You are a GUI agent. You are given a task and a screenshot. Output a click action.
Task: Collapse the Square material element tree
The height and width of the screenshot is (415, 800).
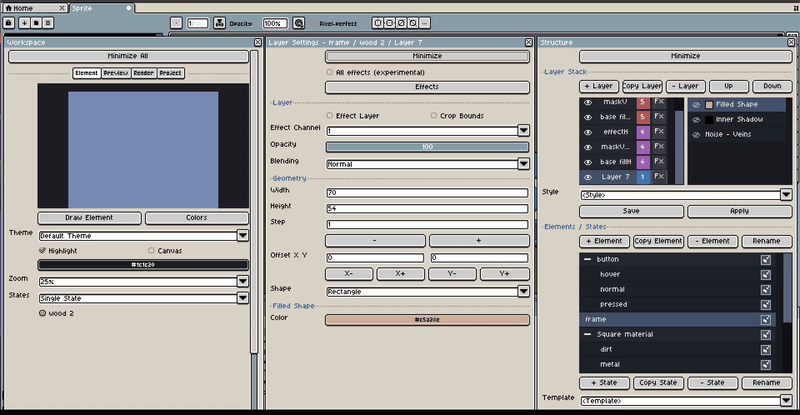point(587,334)
